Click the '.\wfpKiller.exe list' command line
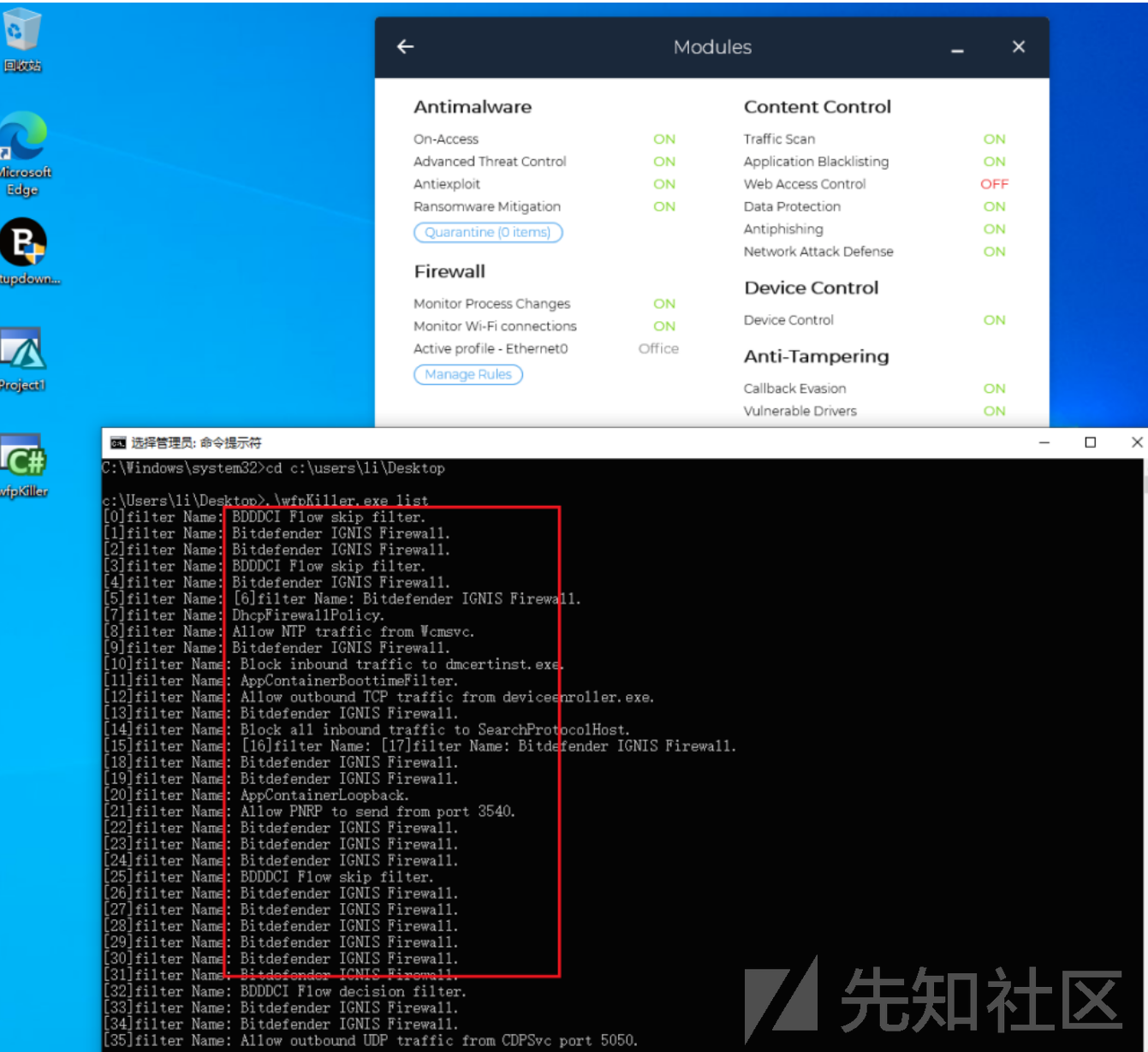This screenshot has height=1052, width=1148. 265,501
